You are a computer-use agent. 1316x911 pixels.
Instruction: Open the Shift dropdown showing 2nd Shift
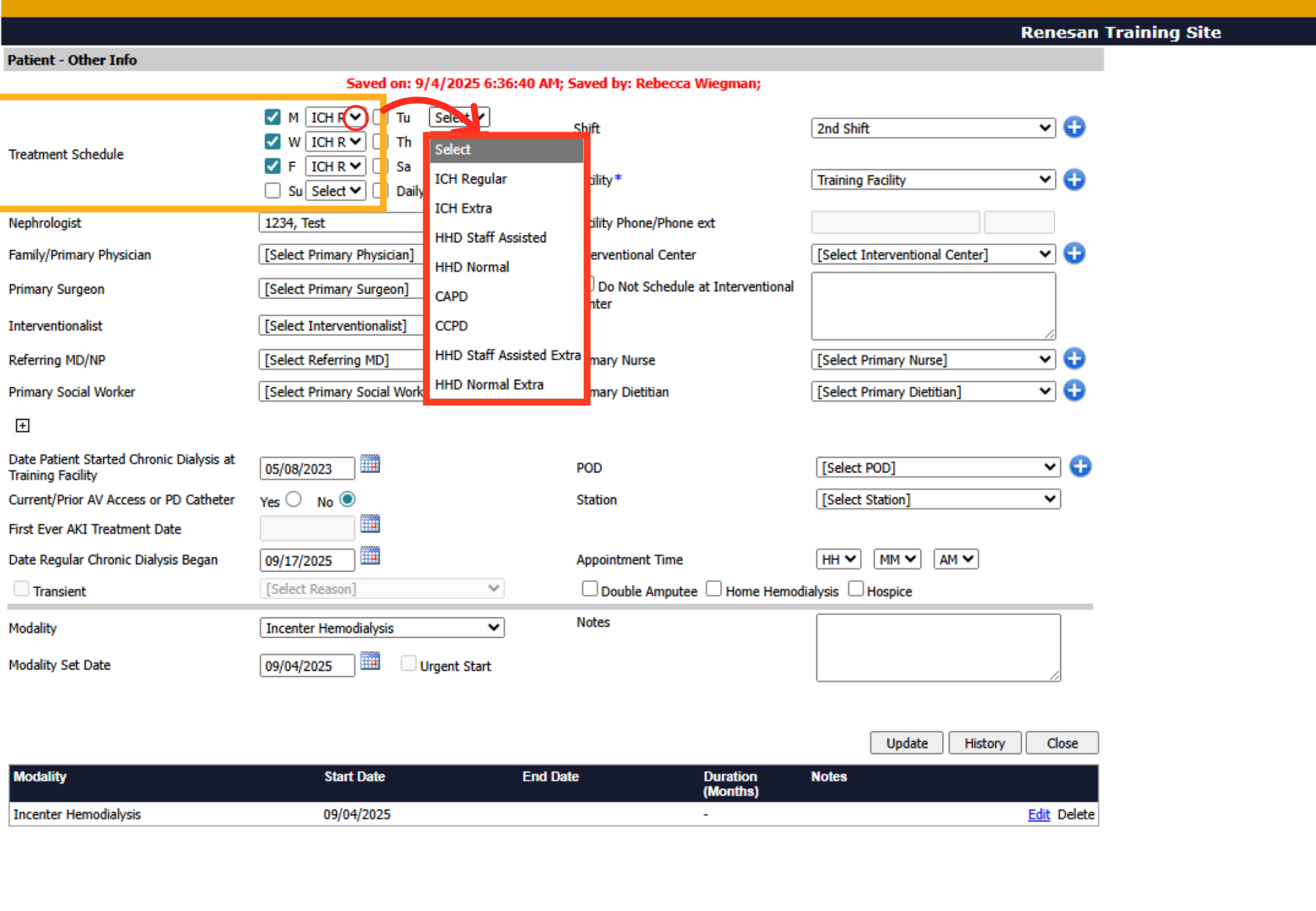coord(933,128)
